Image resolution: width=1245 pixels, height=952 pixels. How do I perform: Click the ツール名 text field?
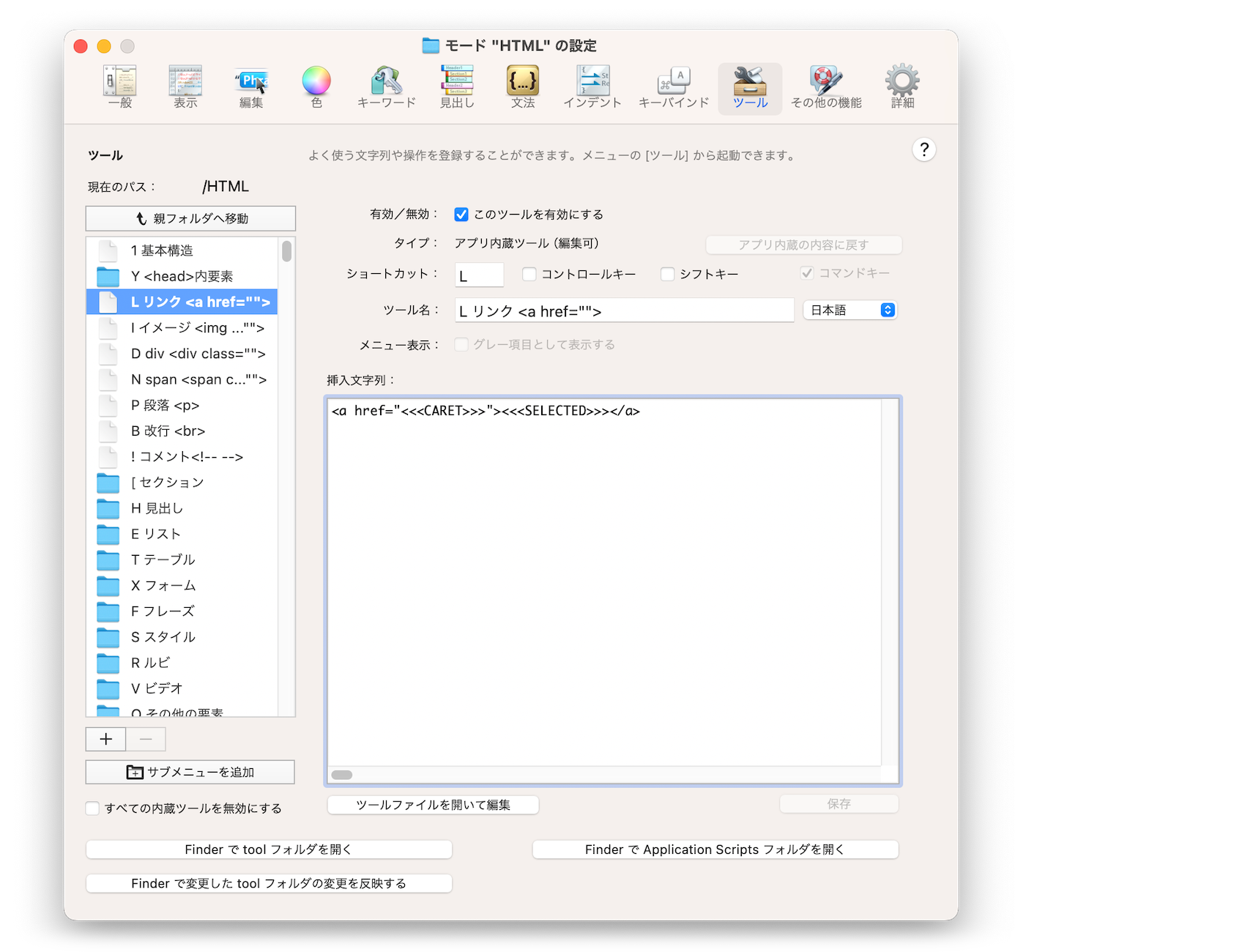(x=624, y=311)
